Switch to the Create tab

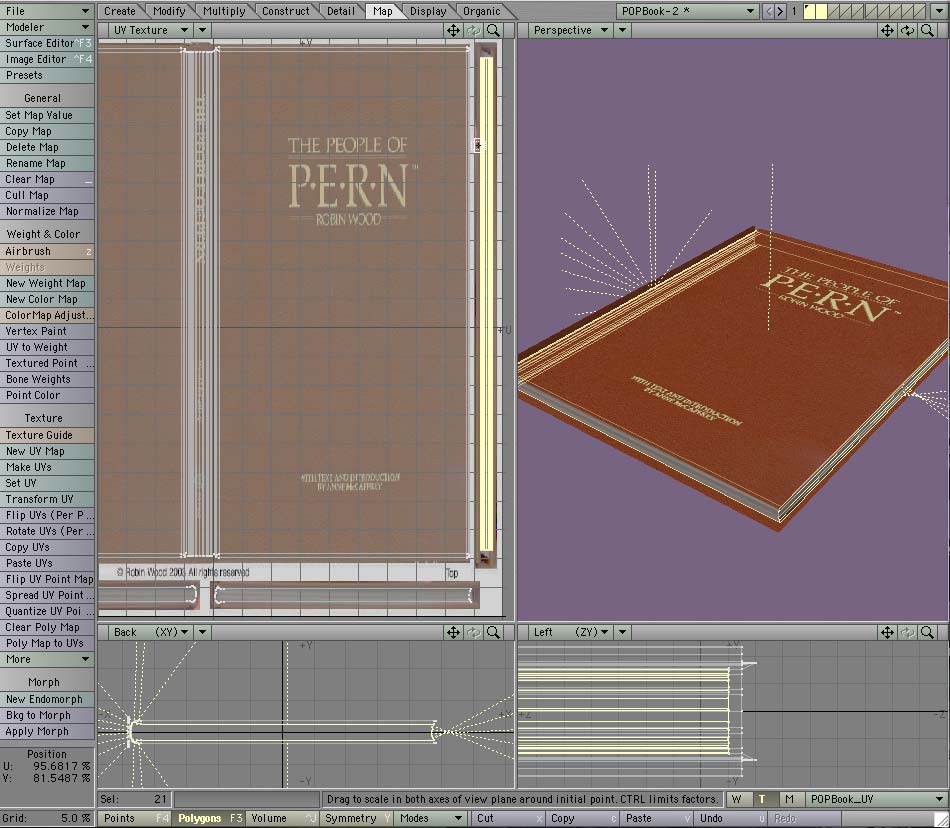119,11
